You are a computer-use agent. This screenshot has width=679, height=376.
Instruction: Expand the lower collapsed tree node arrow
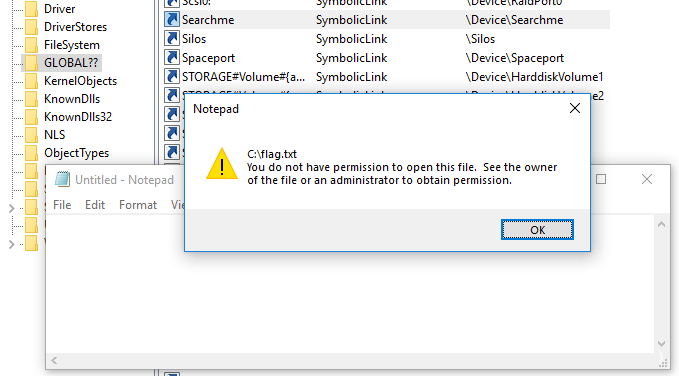[x=12, y=244]
